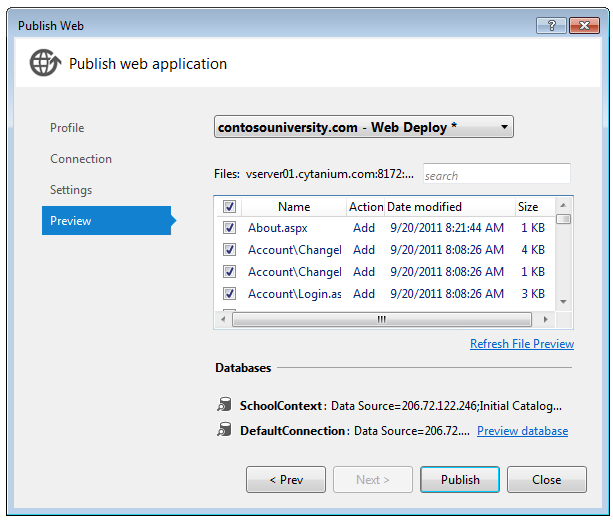Toggle the select-all checkbox in header row

tap(229, 206)
